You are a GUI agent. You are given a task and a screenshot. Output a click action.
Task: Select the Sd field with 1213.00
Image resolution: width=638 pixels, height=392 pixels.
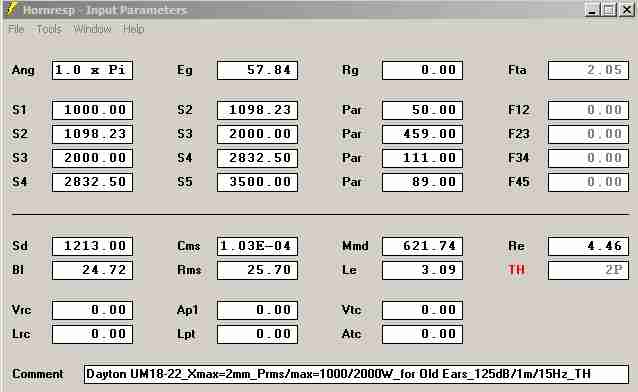(92, 246)
